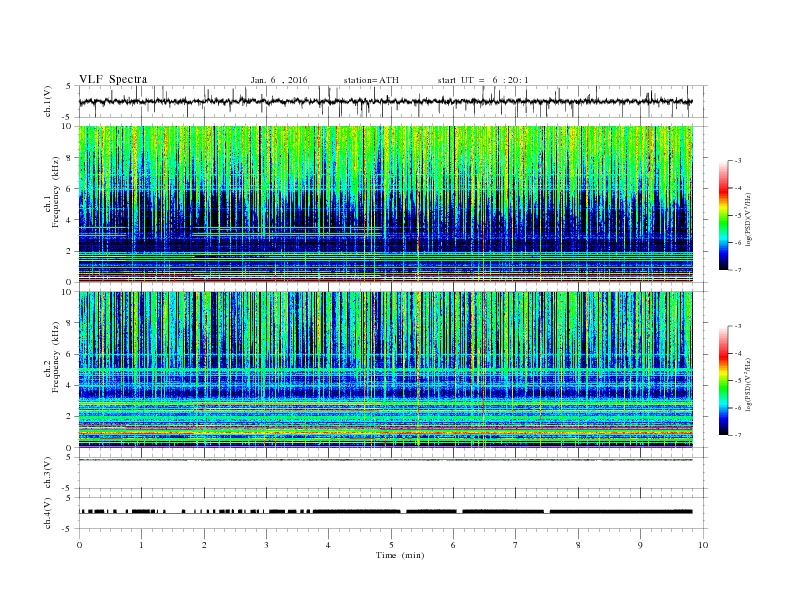Click the time axis tick label '5'
Viewport: 792px width, 612px height.
pyautogui.click(x=391, y=545)
